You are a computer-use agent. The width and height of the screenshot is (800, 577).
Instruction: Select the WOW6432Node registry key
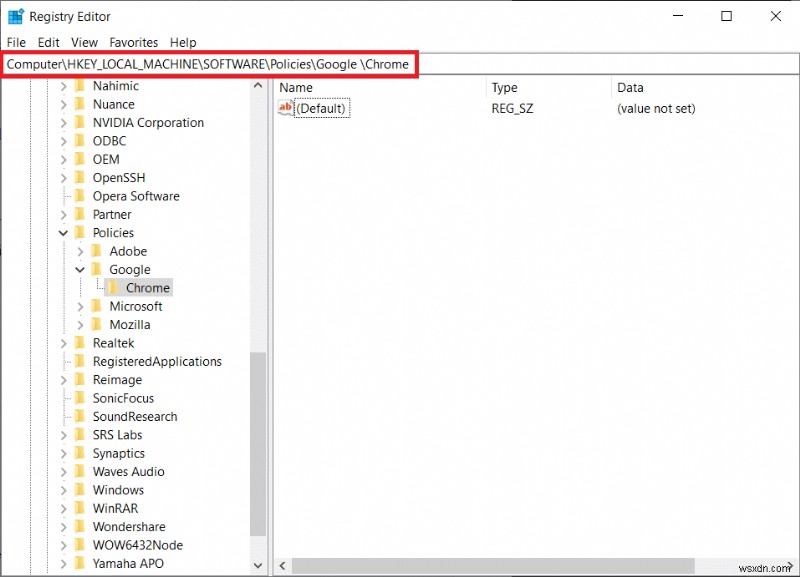(117, 545)
